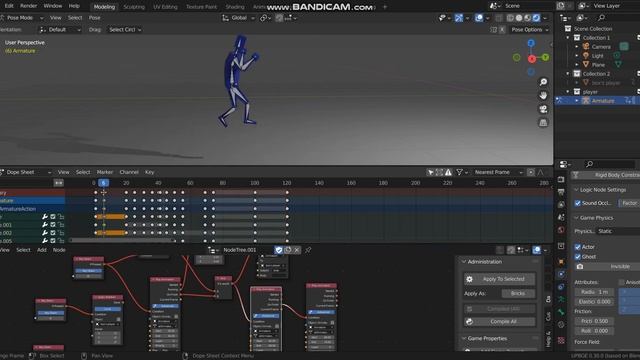640x360 pixels.
Task: Click the viewport pan hand gizmo
Action: pos(543,96)
